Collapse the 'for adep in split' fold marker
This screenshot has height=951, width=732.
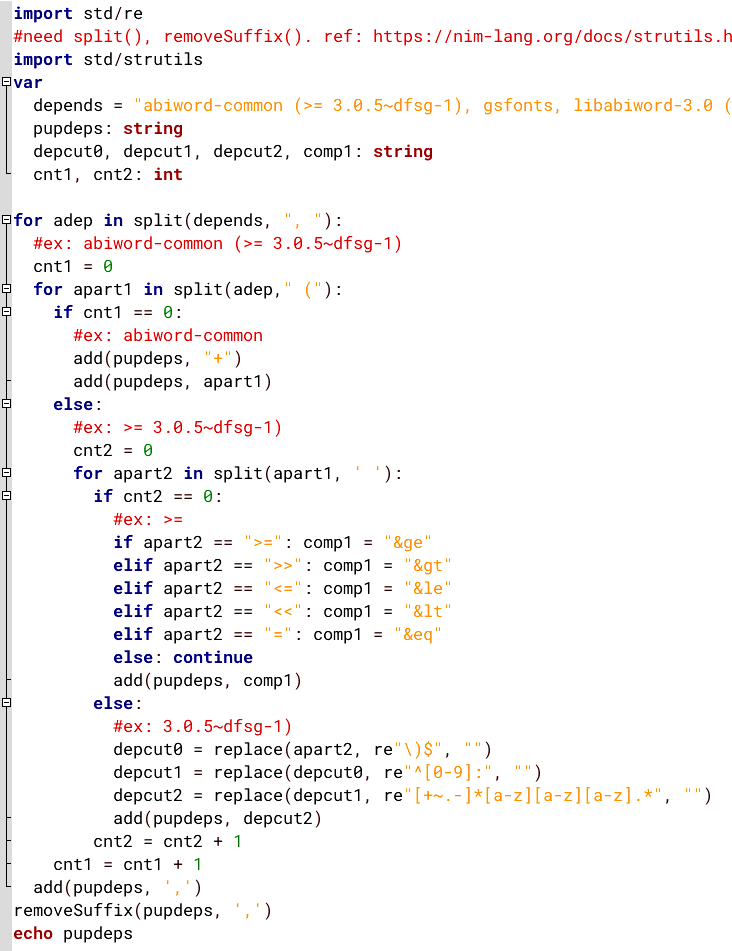tap(6, 220)
